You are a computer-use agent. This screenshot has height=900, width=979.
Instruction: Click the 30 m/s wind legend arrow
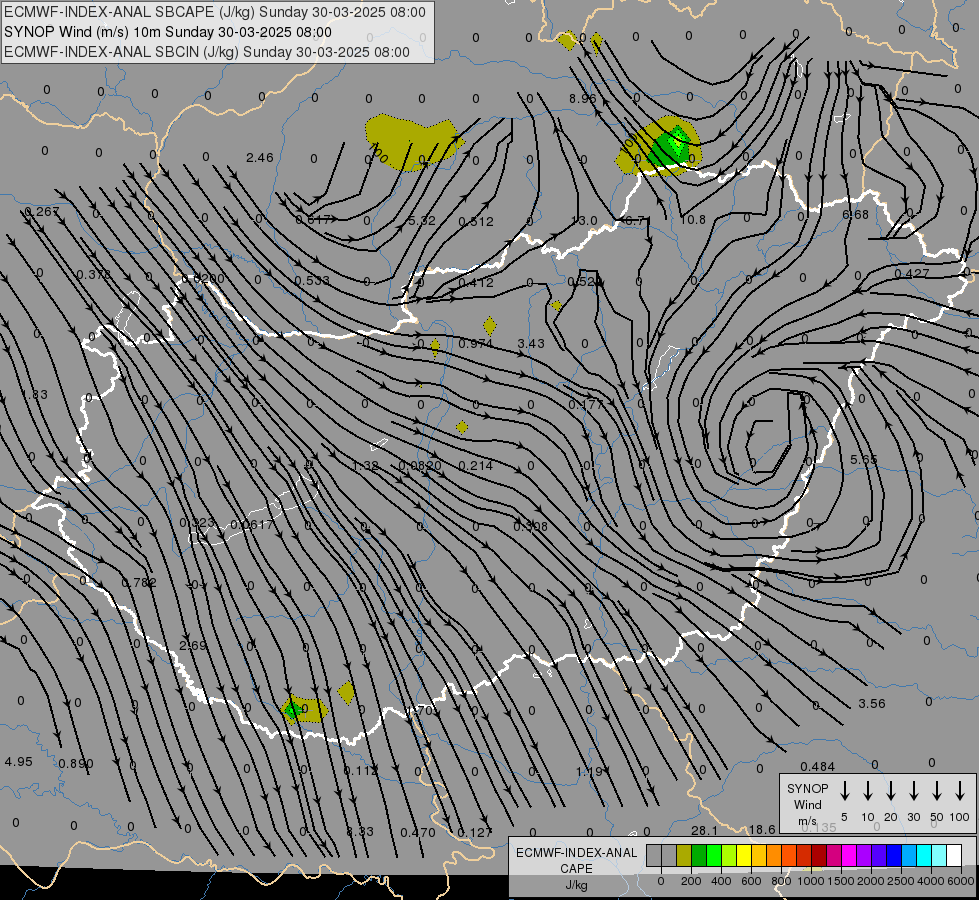(913, 791)
